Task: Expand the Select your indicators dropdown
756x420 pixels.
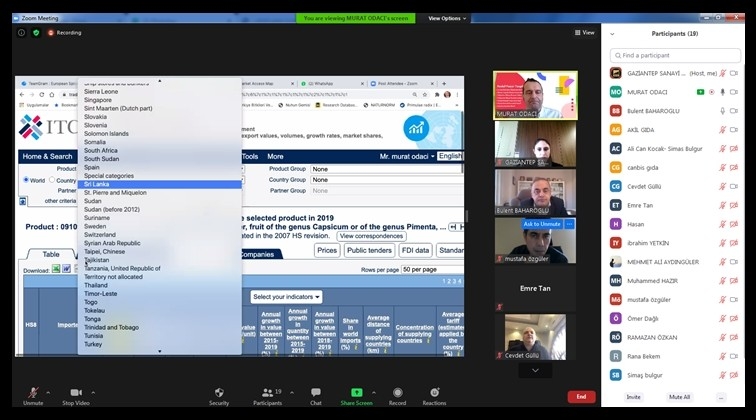Action: click(x=287, y=297)
